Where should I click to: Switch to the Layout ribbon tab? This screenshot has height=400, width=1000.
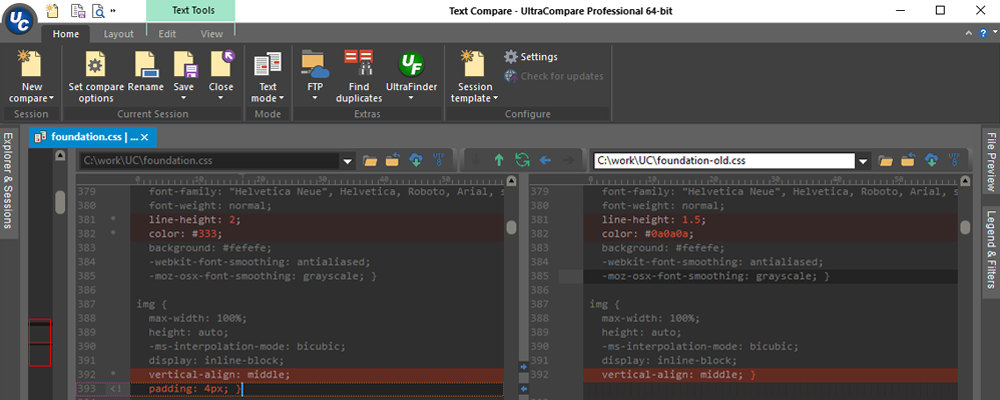click(x=118, y=33)
